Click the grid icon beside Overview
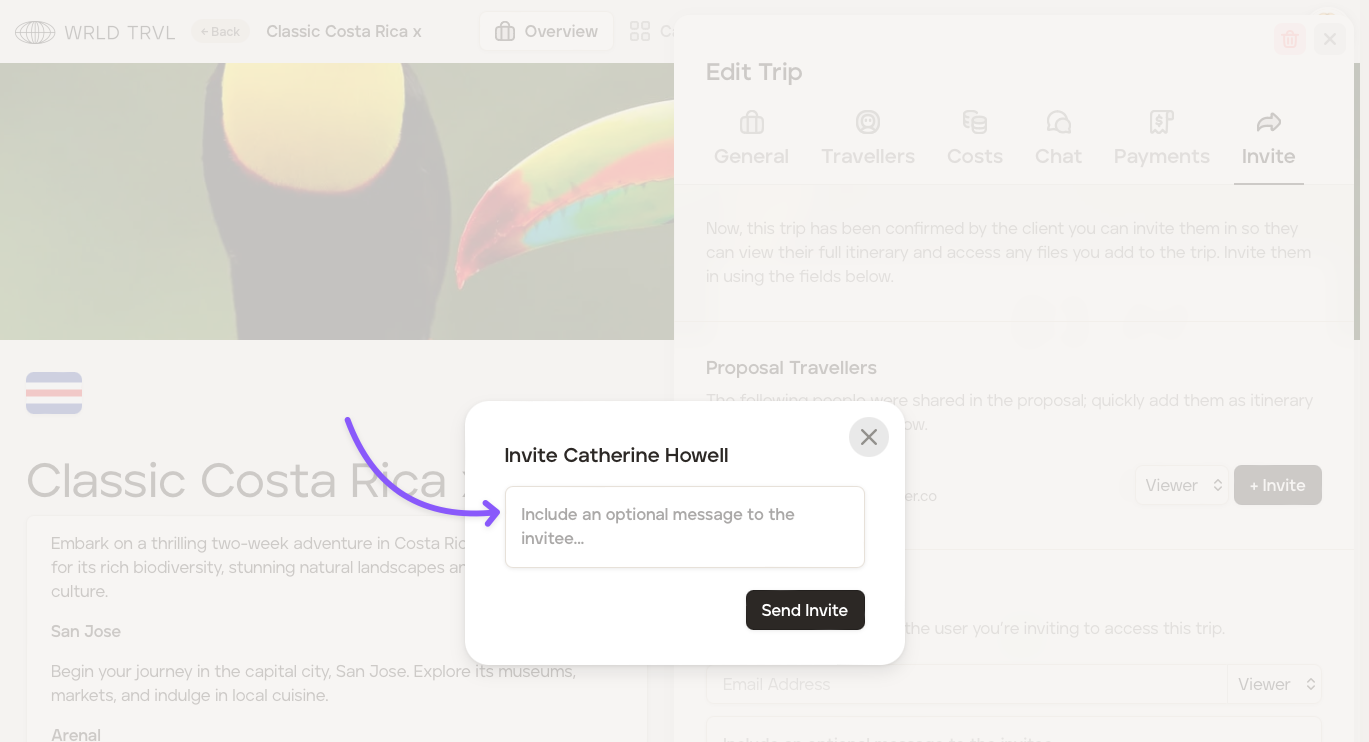Viewport: 1369px width, 742px height. [x=640, y=32]
